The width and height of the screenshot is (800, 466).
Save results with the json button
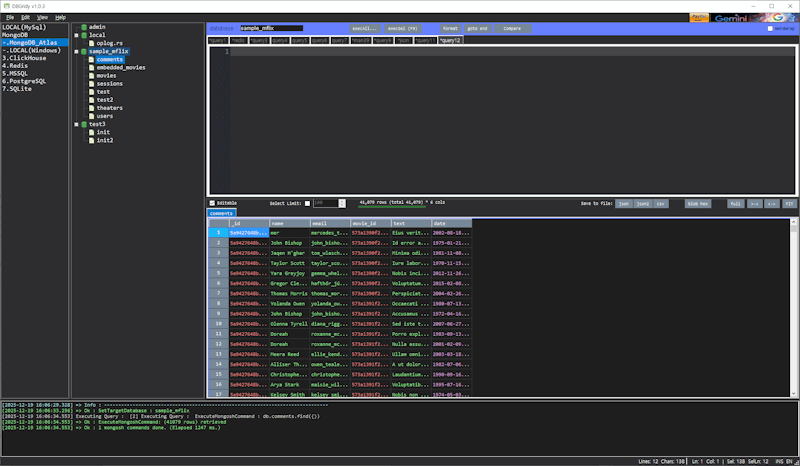point(623,204)
